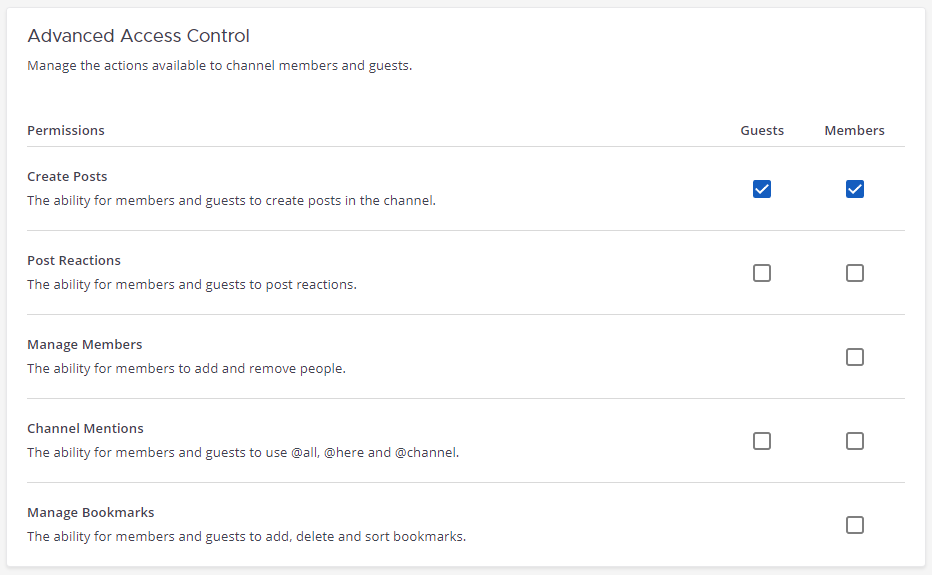Select the Channel Mentions row title
This screenshot has height=575, width=932.
click(85, 428)
